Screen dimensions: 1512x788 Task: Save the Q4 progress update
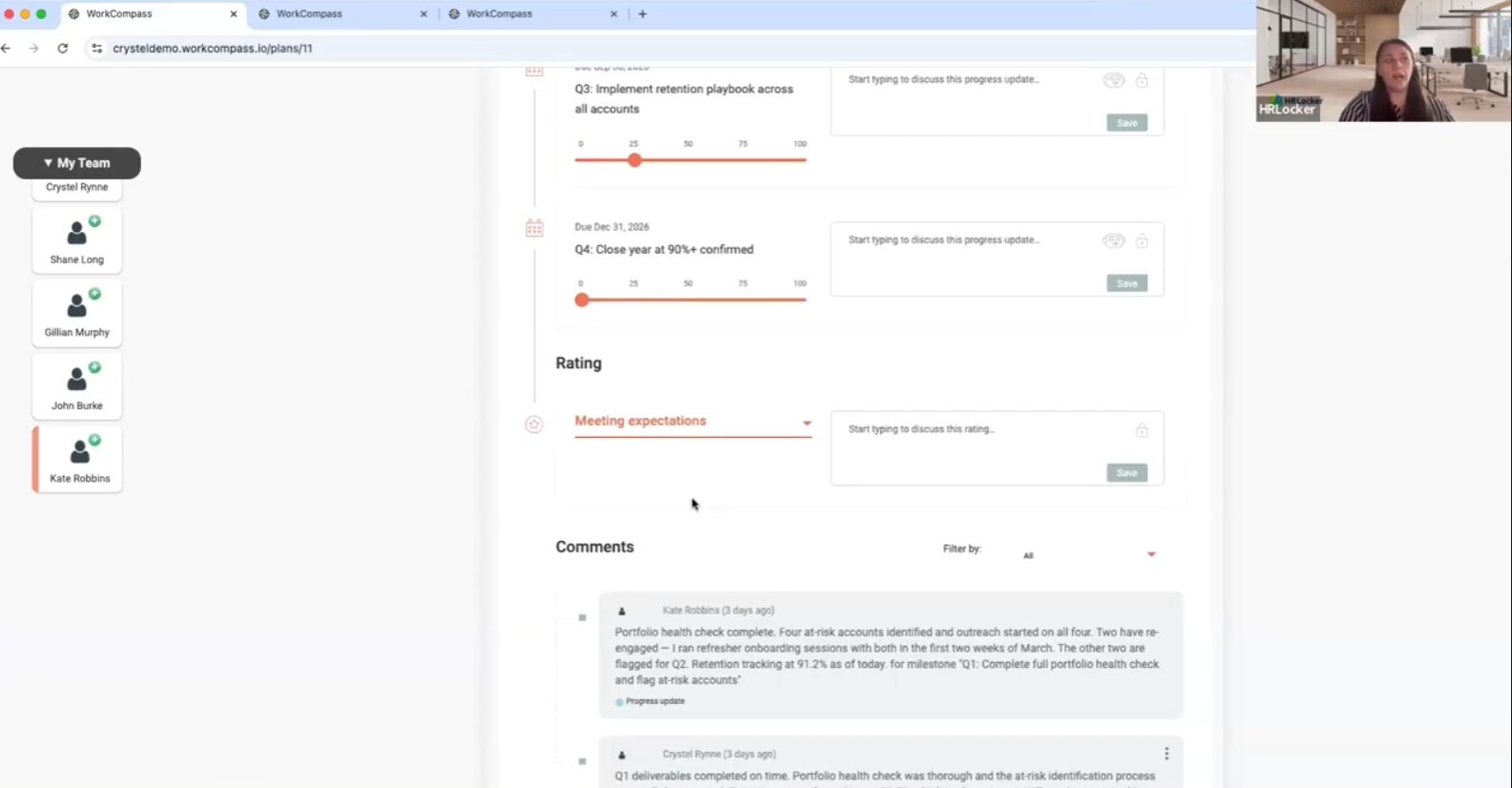(1127, 283)
